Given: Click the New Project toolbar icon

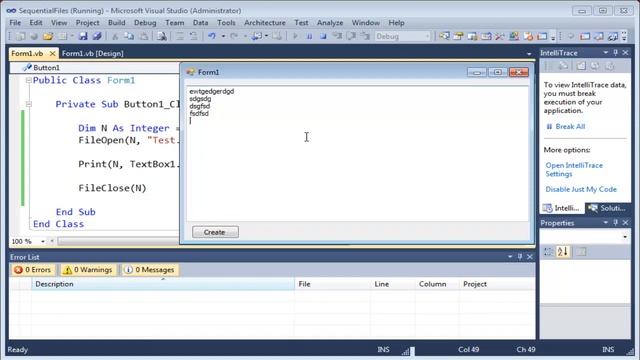Looking at the screenshot, I should tap(20, 36).
